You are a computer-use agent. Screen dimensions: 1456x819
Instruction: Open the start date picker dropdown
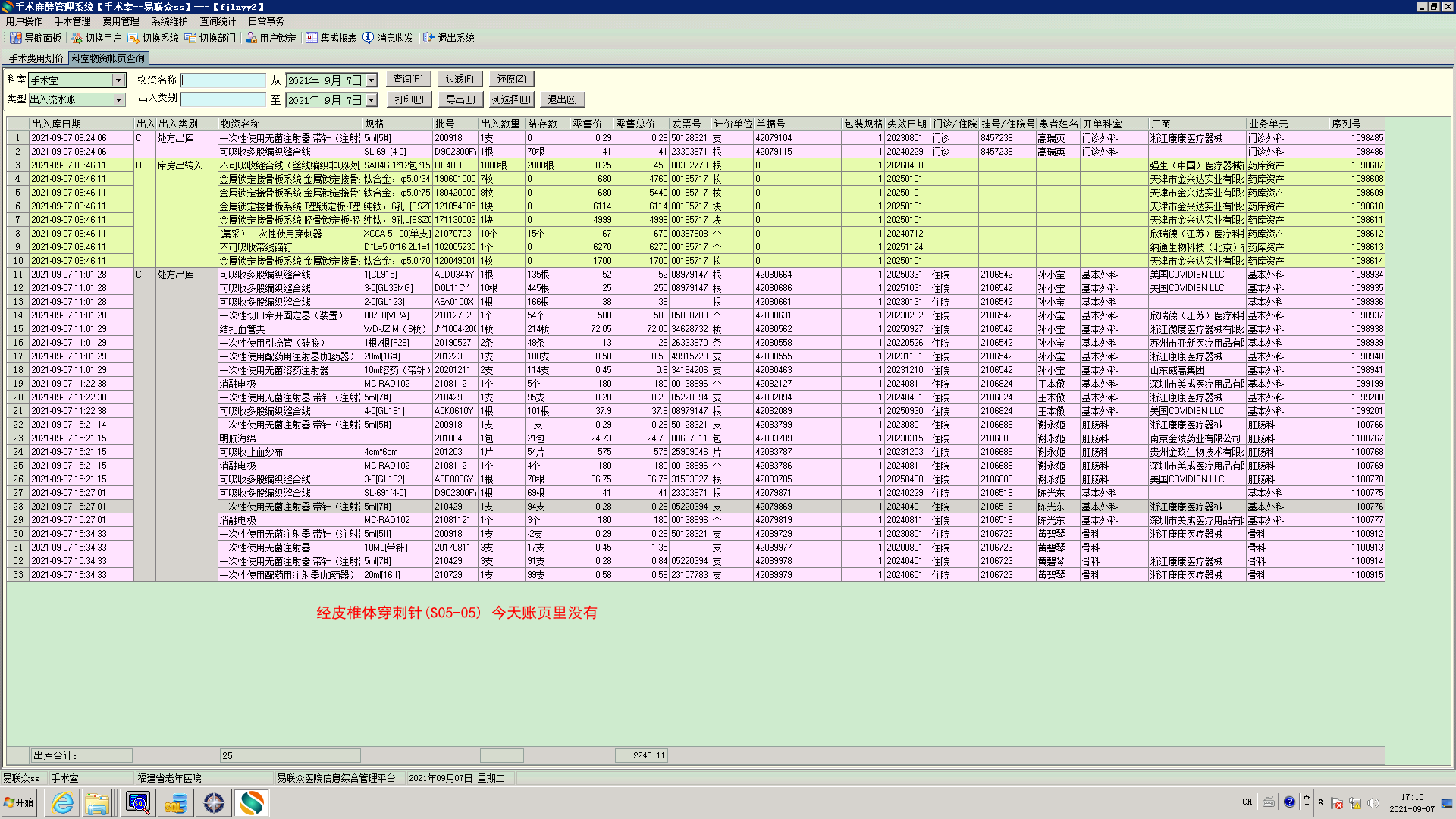372,80
